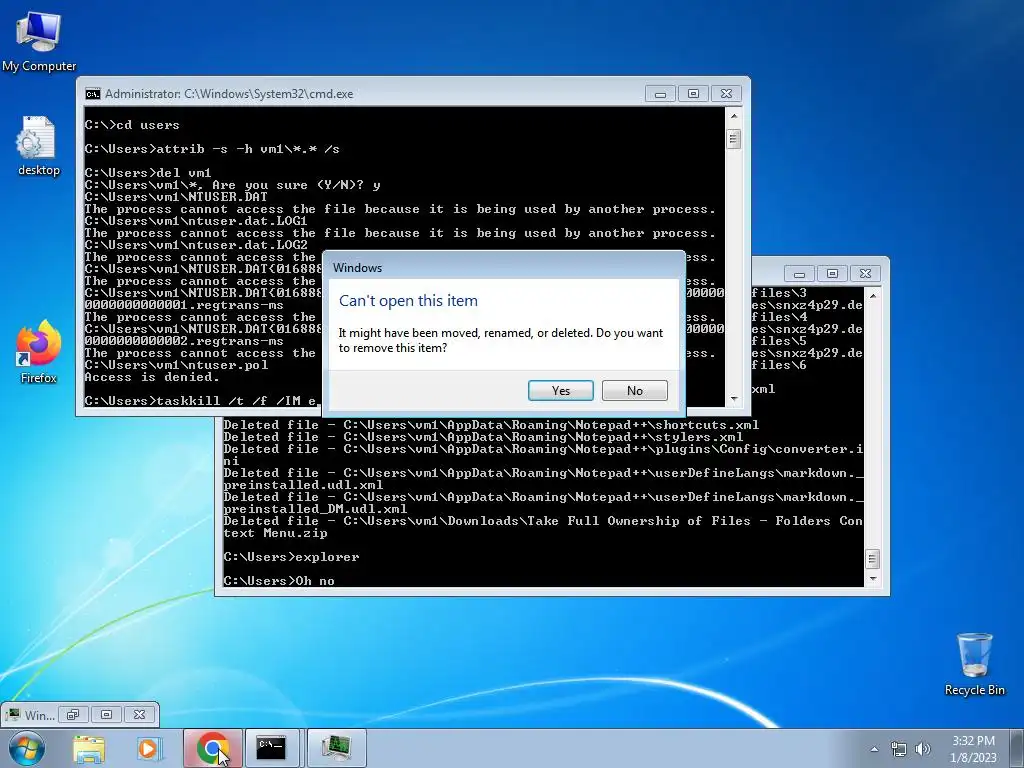Minimize the rear command prompt window
The height and width of the screenshot is (768, 1024).
click(x=799, y=274)
